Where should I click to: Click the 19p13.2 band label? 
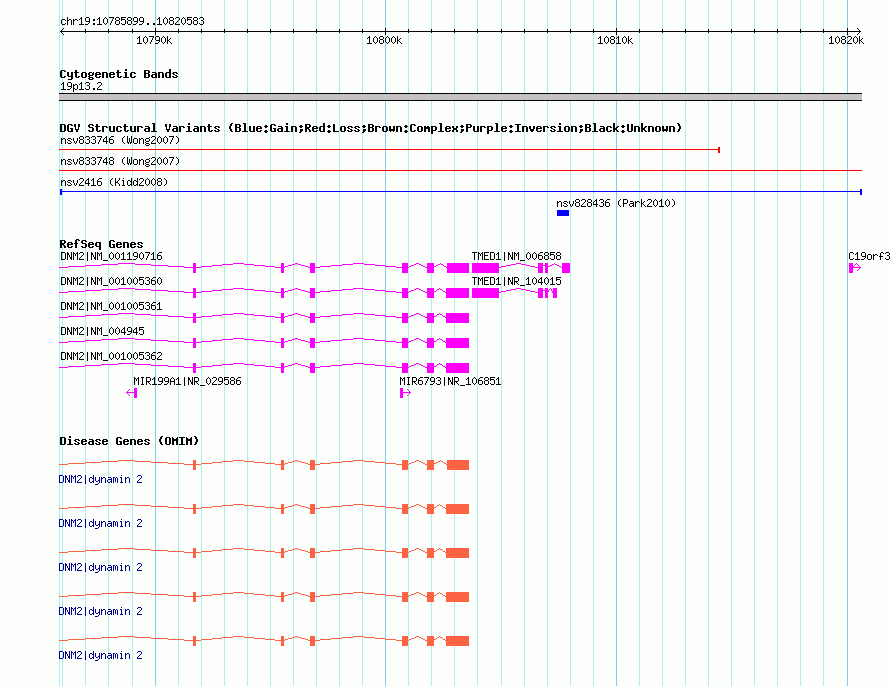[x=81, y=86]
